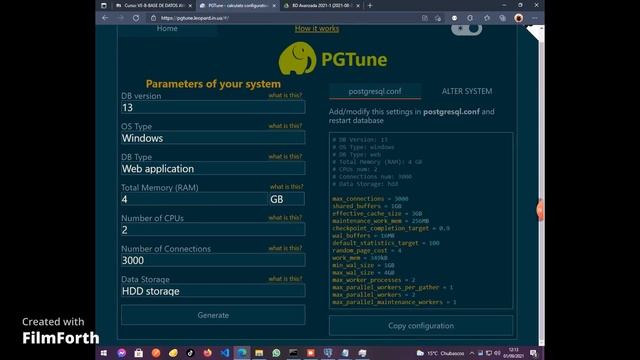Click the browser back arrow

105,18
